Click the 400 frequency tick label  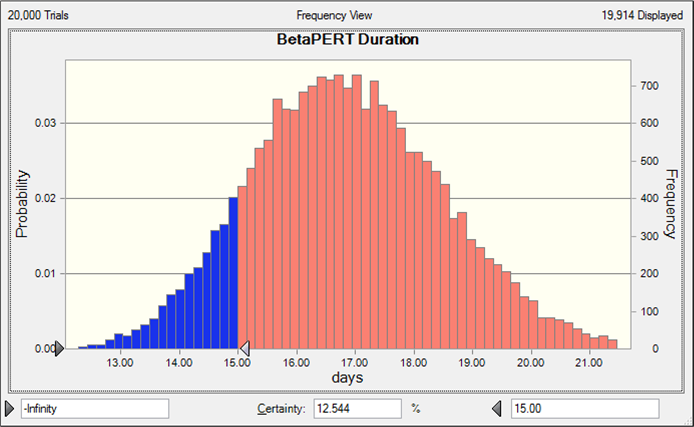[649, 198]
